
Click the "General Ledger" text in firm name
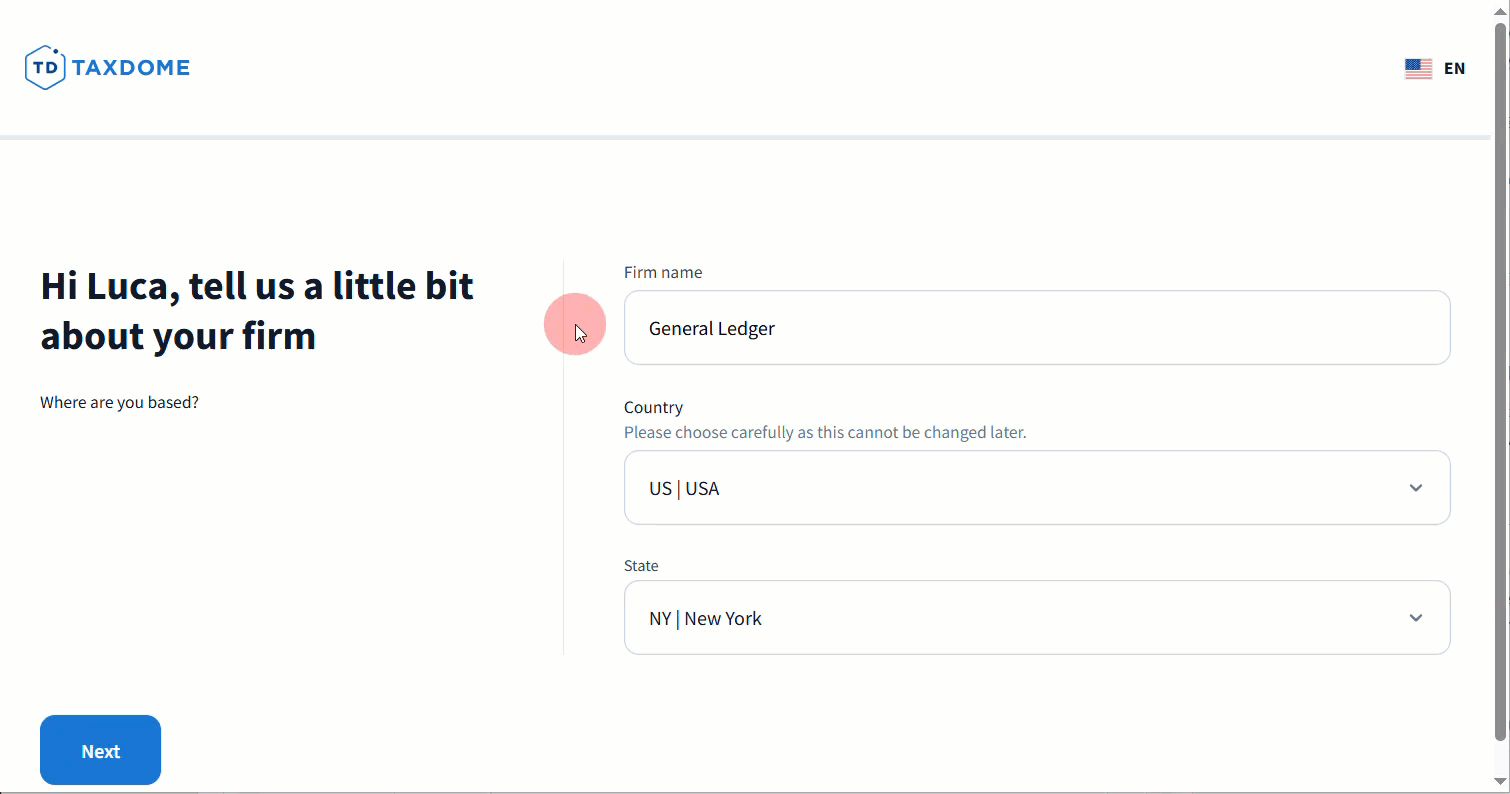pos(712,328)
